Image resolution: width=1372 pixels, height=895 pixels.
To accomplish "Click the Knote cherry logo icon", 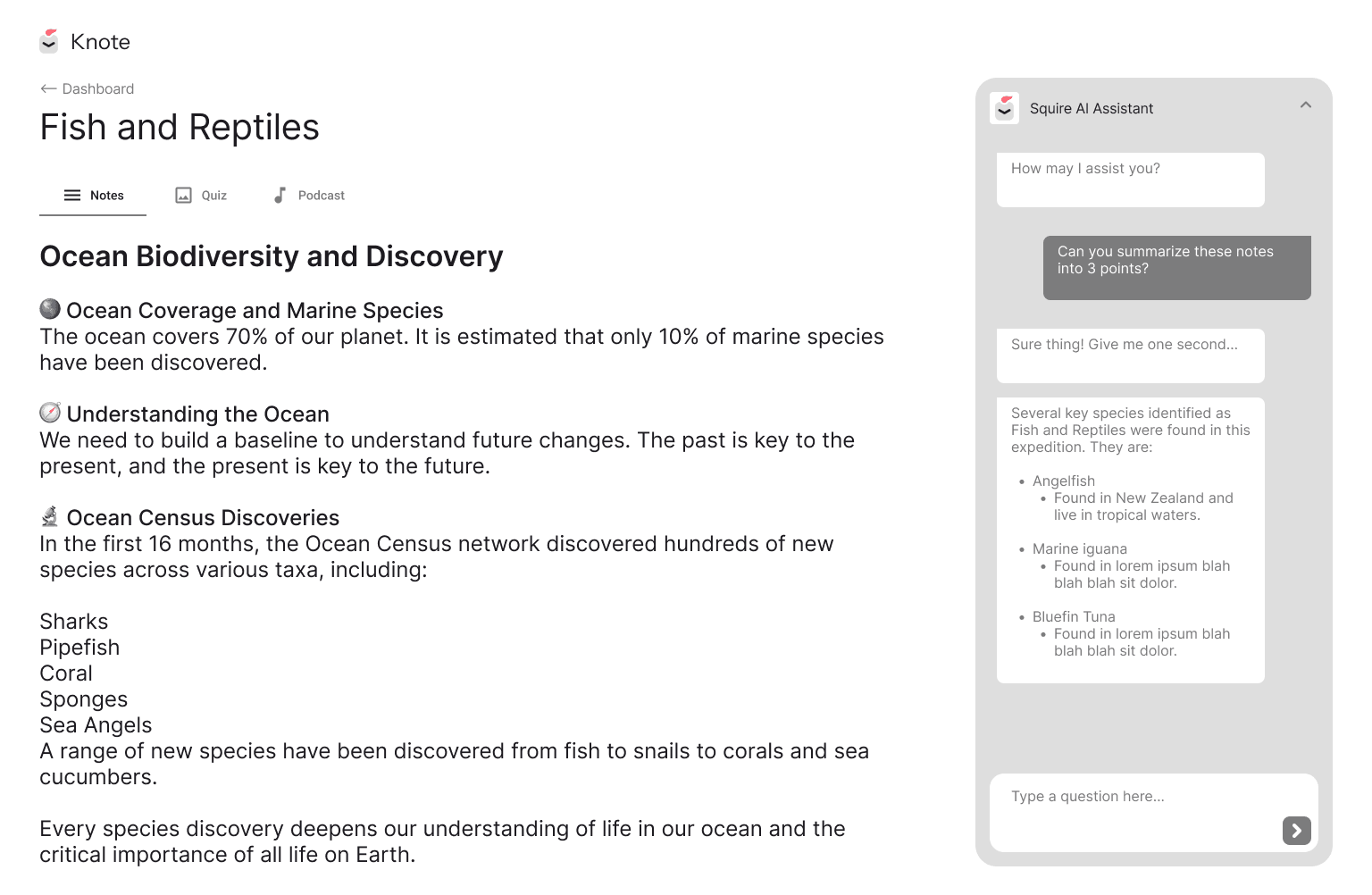I will 49,41.
